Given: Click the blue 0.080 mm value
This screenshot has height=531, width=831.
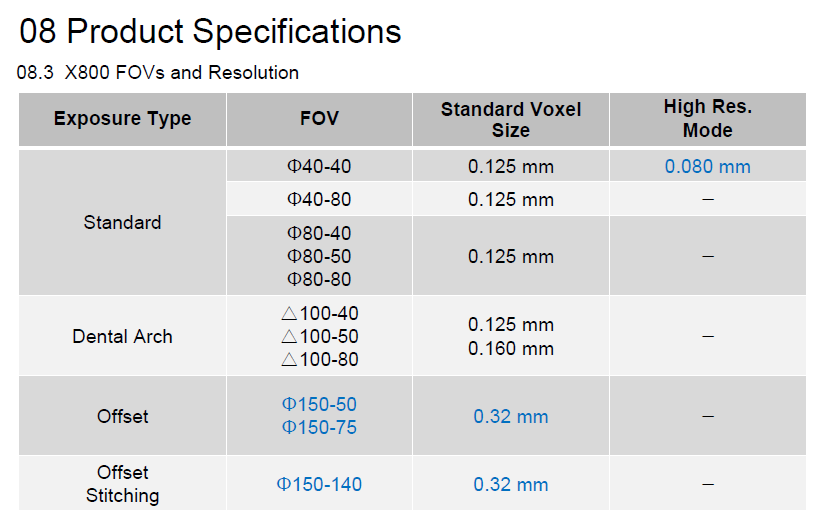Looking at the screenshot, I should [x=708, y=166].
